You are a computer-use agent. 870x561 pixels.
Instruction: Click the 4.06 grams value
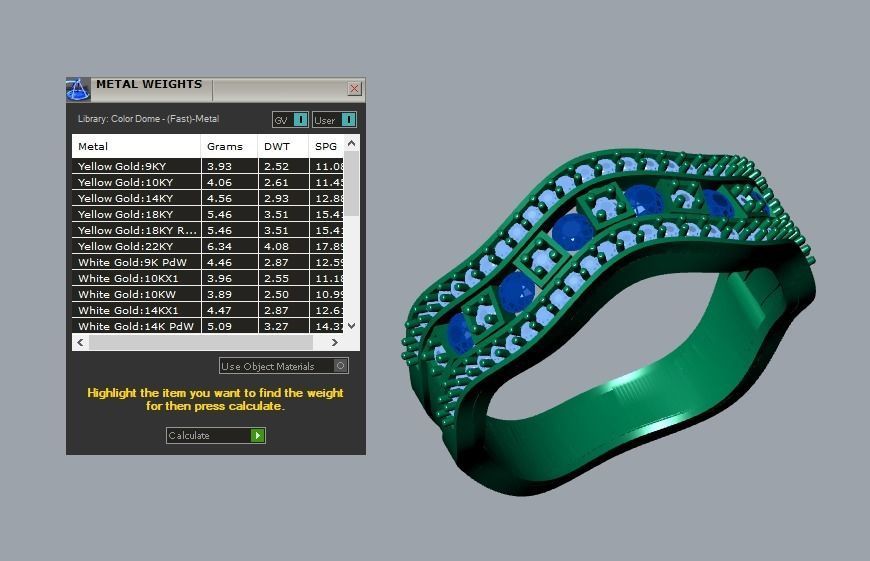coord(219,183)
